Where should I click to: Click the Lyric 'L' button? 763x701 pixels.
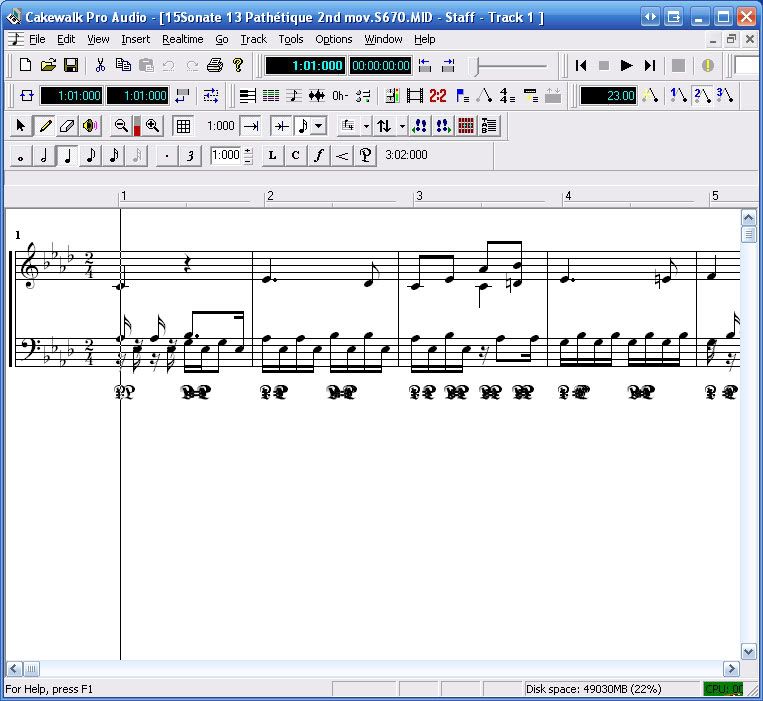pos(273,156)
